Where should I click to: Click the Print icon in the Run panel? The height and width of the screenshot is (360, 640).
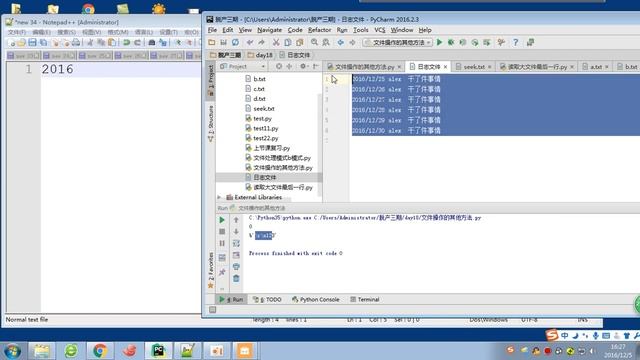point(236,267)
